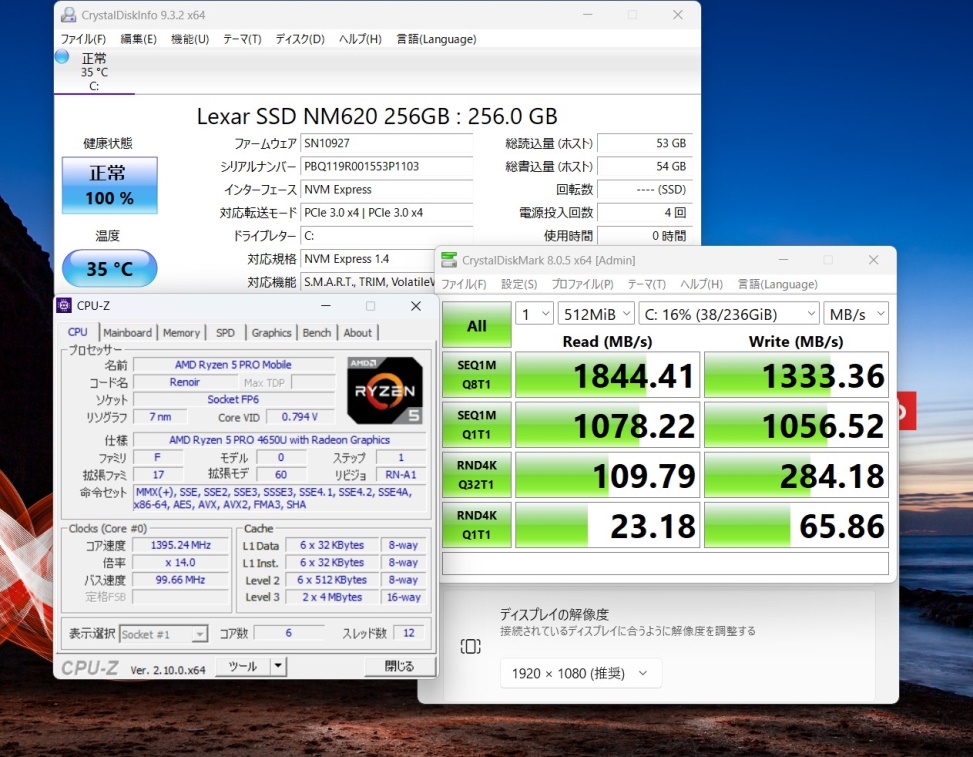The height and width of the screenshot is (757, 973).
Task: Click the total host reads 53 GB value
Action: tap(644, 143)
